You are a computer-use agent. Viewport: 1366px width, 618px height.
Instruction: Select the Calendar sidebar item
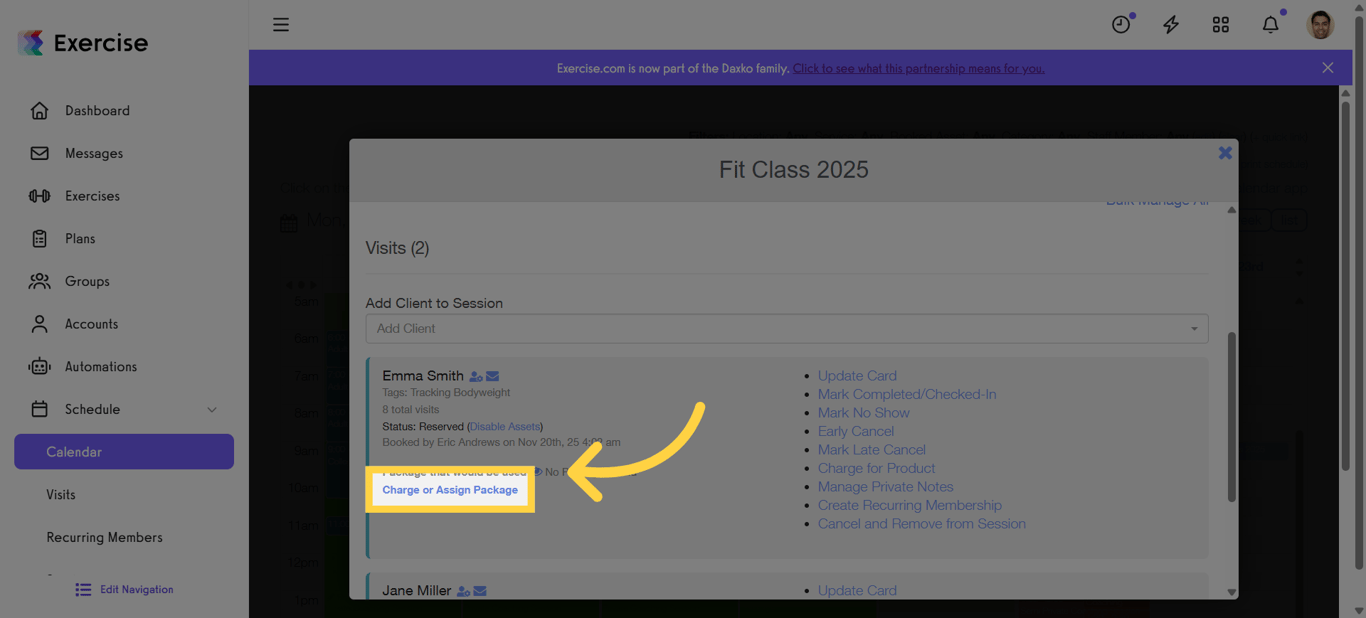coord(124,452)
